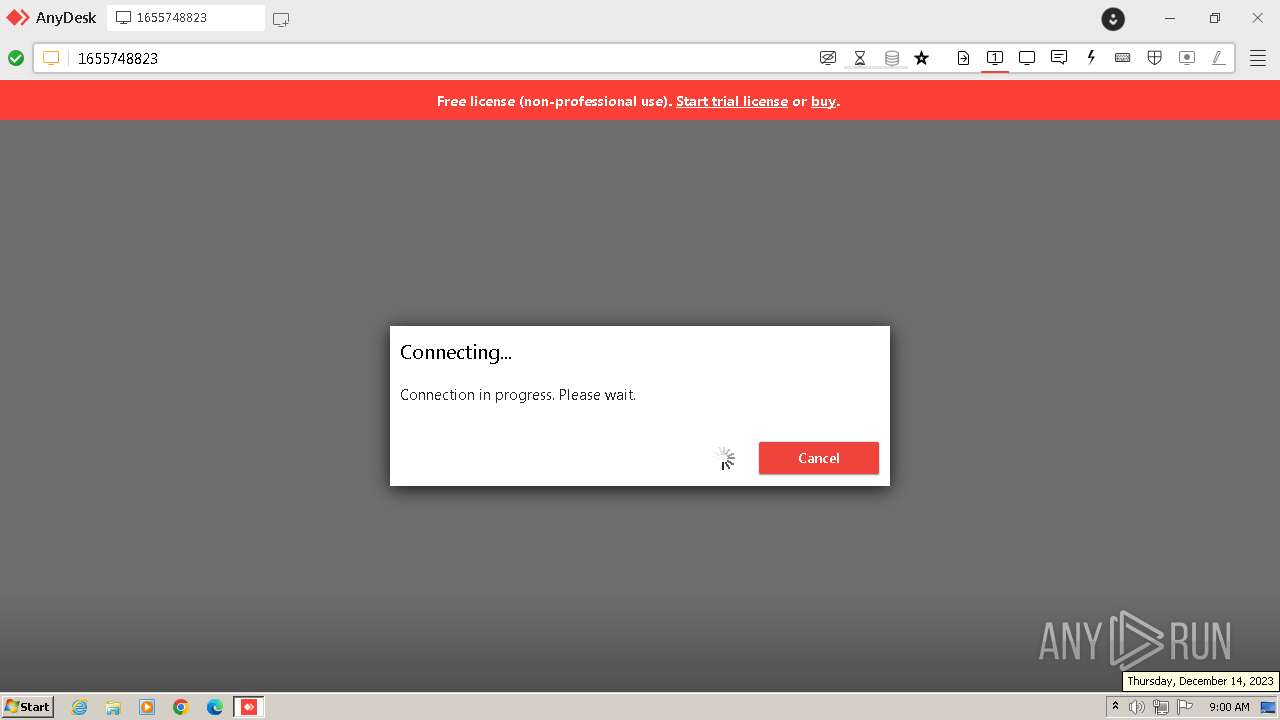Viewport: 1280px width, 720px height.
Task: Open the network tray icon
Action: coord(1161,707)
